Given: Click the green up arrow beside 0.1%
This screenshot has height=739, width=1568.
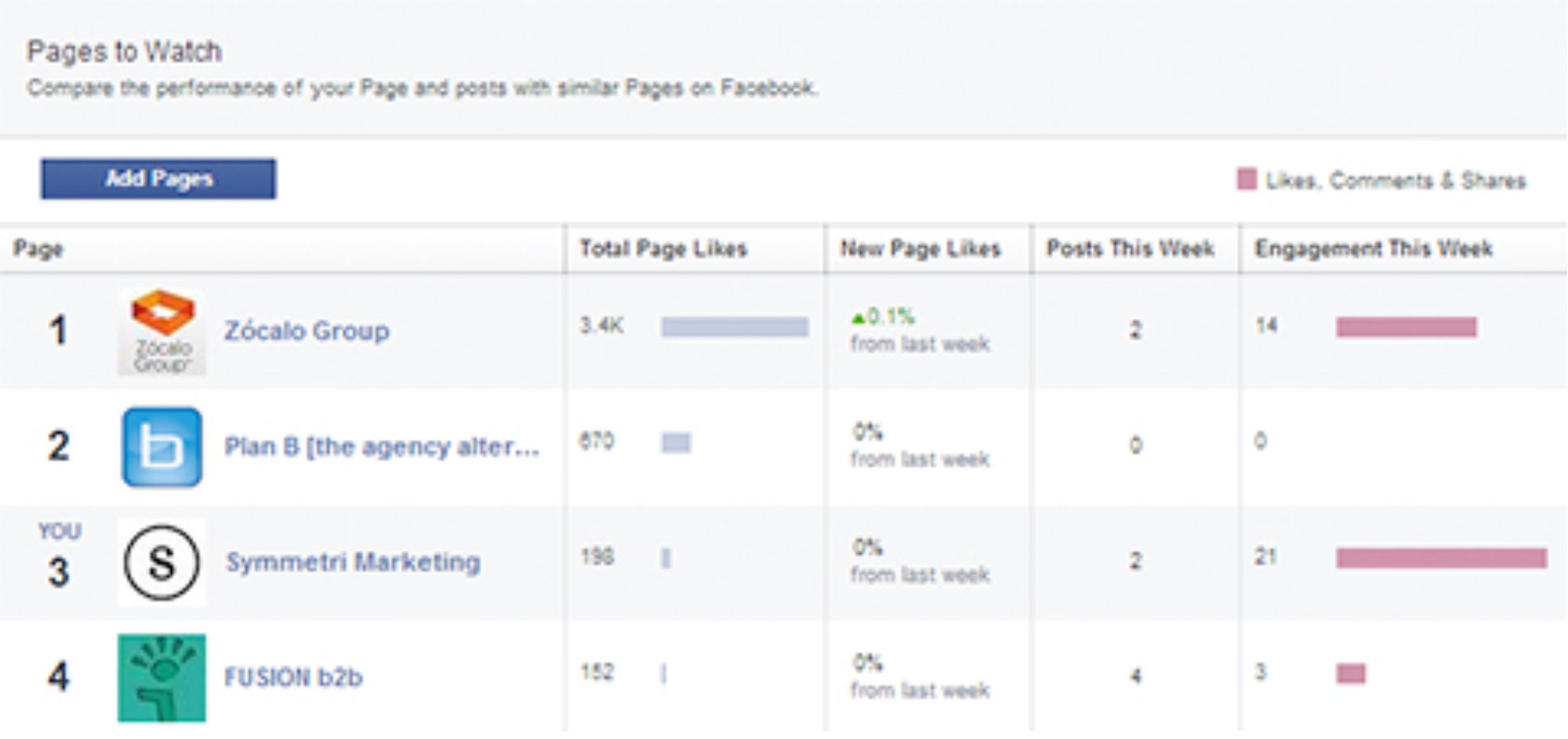Looking at the screenshot, I should pos(858,318).
